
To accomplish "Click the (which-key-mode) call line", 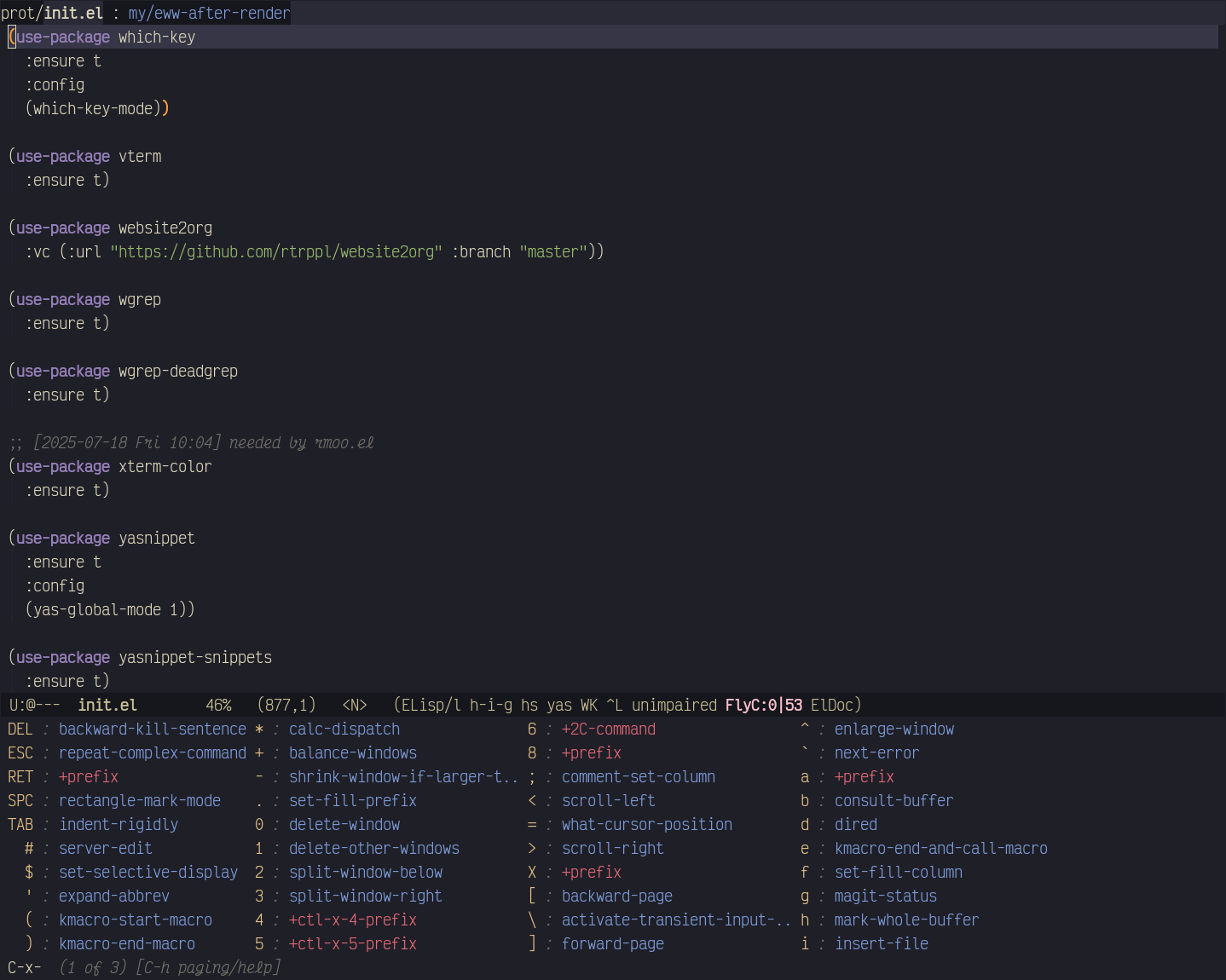I will tap(97, 108).
